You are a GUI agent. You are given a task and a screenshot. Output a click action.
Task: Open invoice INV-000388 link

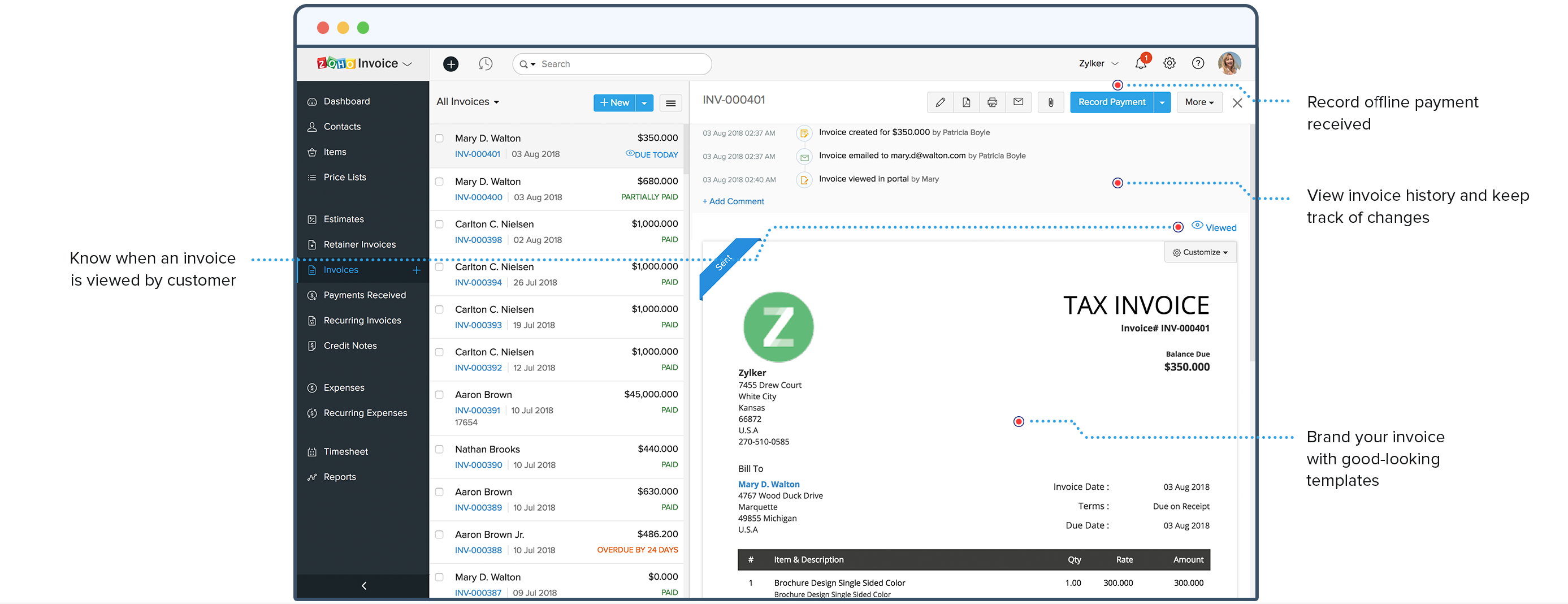(x=478, y=550)
